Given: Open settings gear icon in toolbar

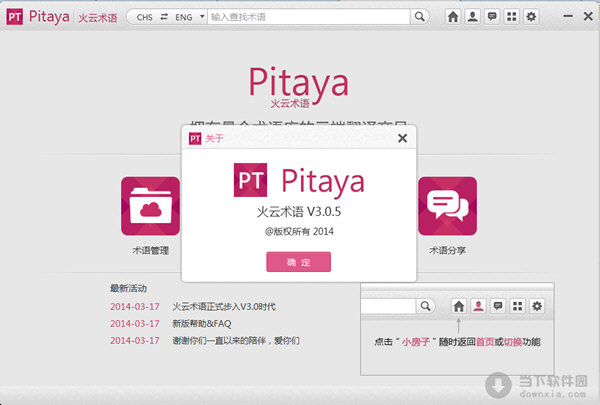Looking at the screenshot, I should click(x=531, y=17).
